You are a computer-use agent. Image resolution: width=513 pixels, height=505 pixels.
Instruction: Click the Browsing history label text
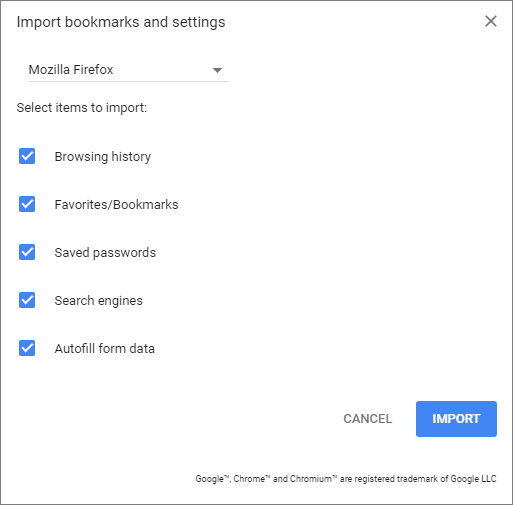tap(103, 157)
